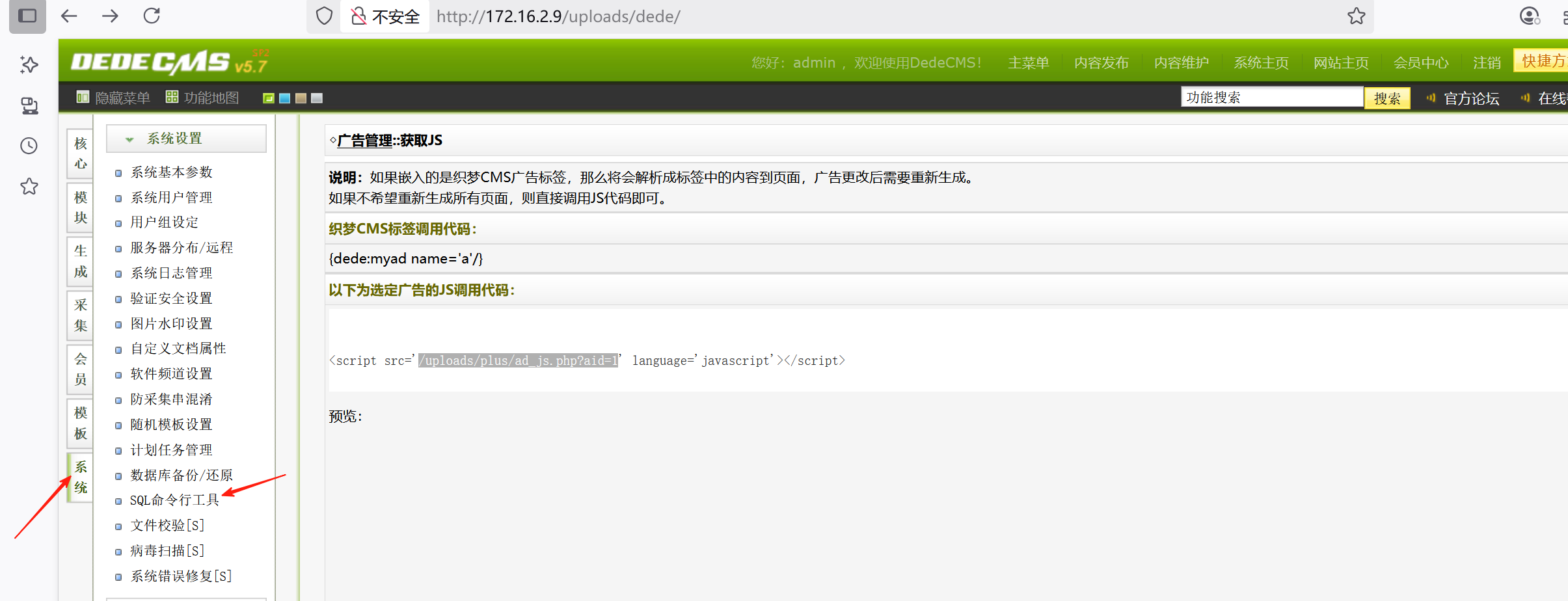Collapse the 系统设置 menu header
The image size is (1568, 601).
tap(186, 139)
